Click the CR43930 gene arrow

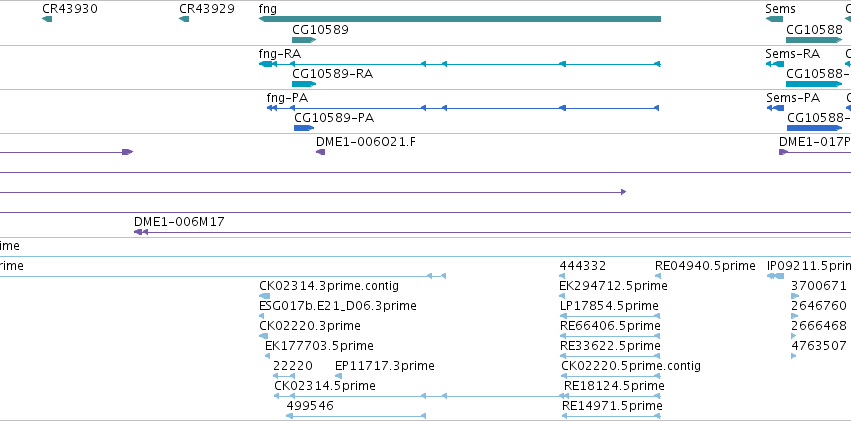click(47, 20)
